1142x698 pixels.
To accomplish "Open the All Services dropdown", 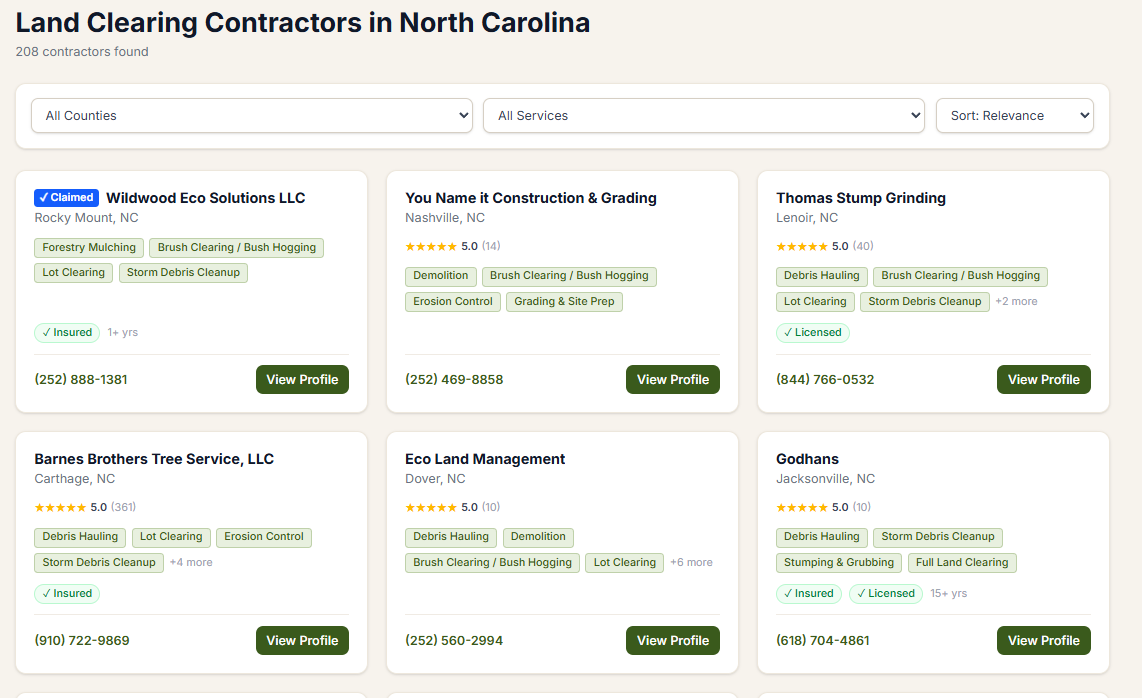I will 704,115.
